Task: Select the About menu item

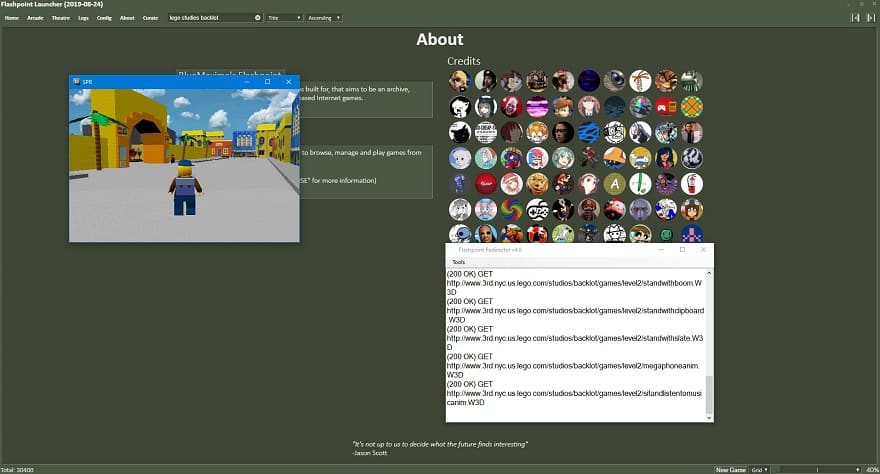Action: pos(127,18)
